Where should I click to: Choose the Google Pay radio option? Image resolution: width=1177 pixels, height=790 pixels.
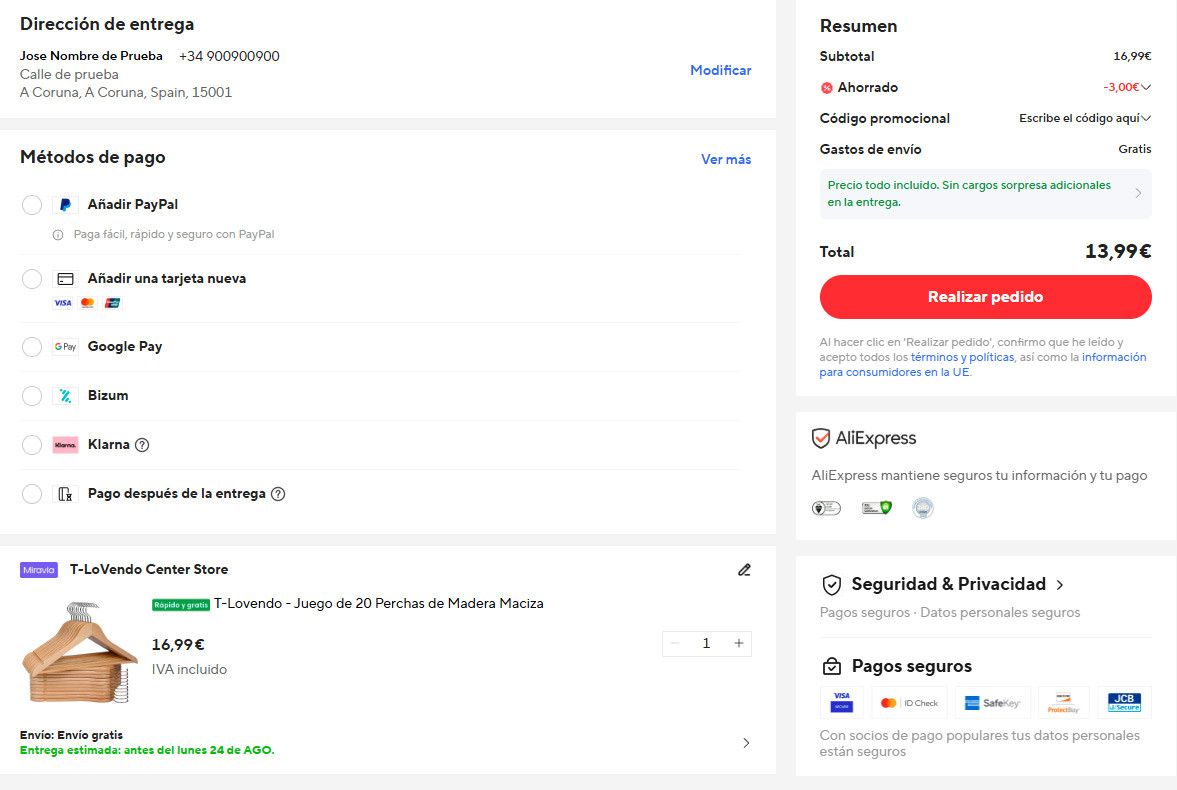[32, 347]
